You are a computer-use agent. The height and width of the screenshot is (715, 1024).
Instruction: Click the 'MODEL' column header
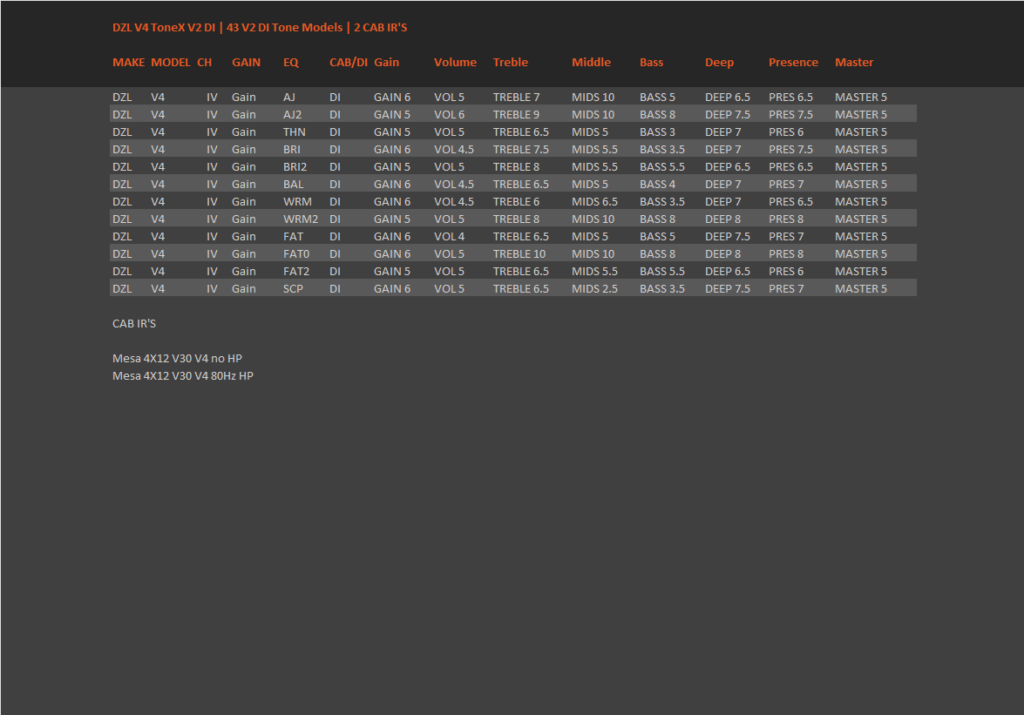(x=170, y=62)
